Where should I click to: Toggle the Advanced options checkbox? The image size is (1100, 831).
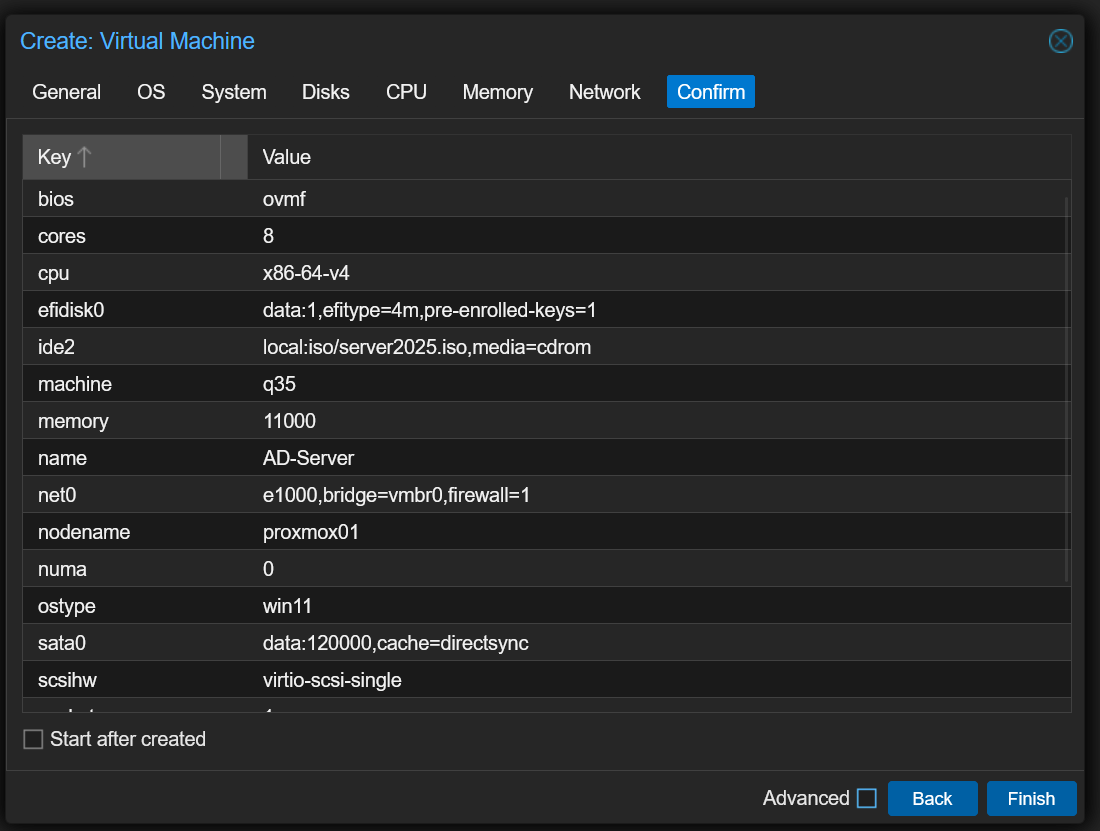click(x=867, y=798)
